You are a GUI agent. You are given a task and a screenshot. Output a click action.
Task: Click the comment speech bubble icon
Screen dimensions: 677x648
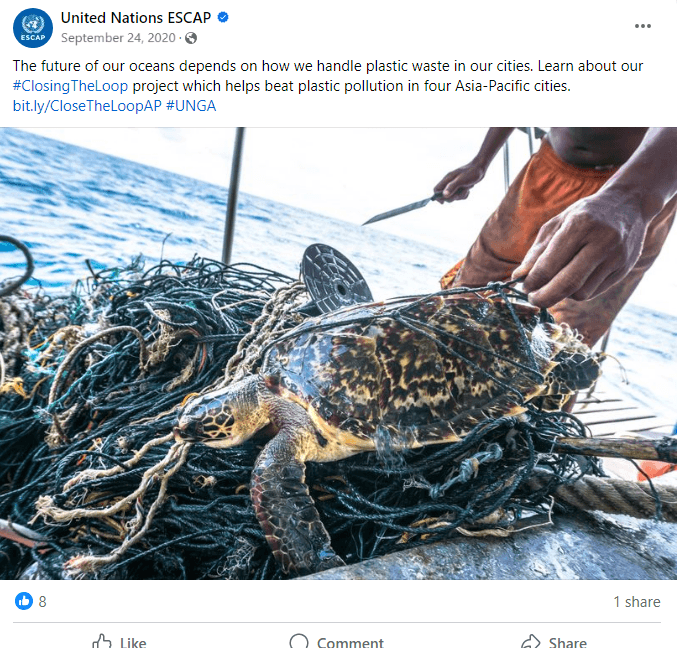click(x=299, y=642)
